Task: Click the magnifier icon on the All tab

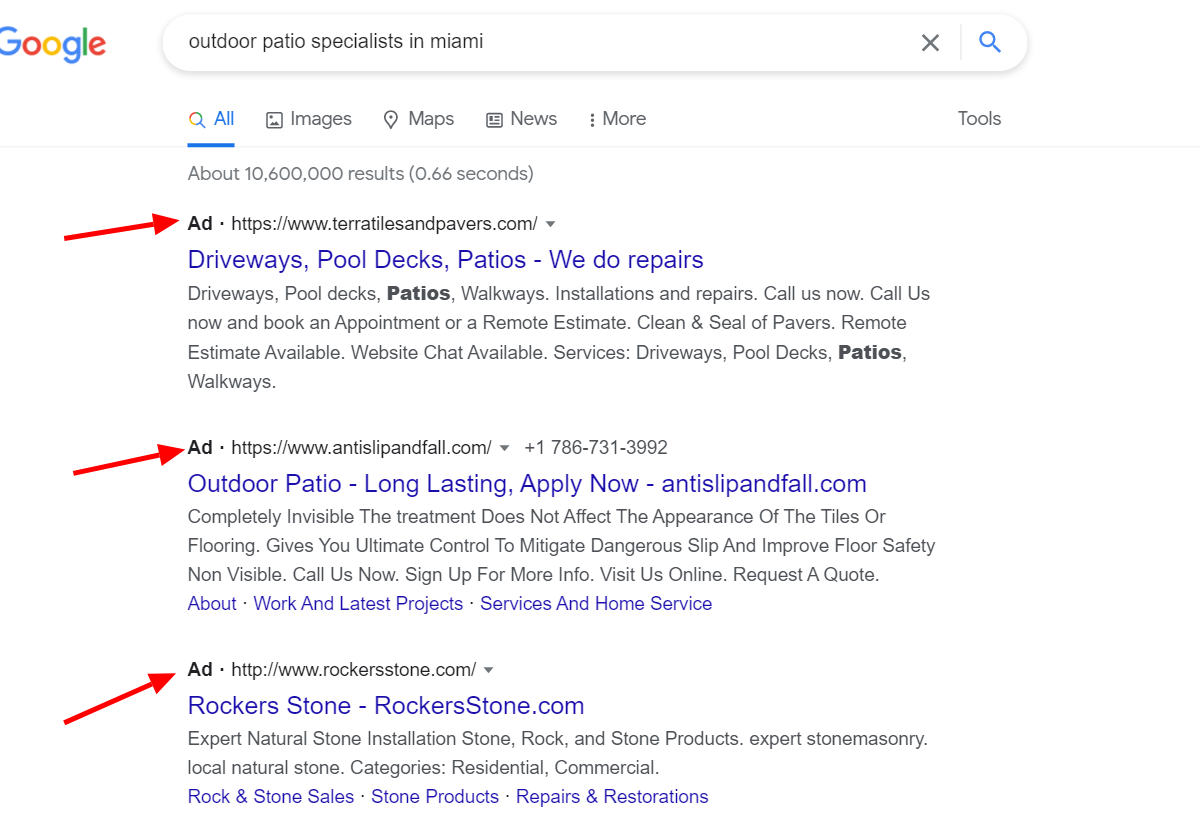Action: [197, 120]
